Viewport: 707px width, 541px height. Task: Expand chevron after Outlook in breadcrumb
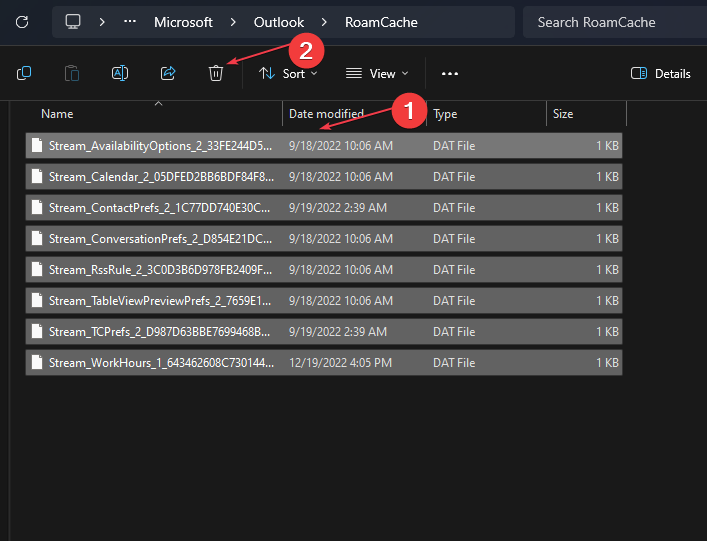pyautogui.click(x=324, y=22)
